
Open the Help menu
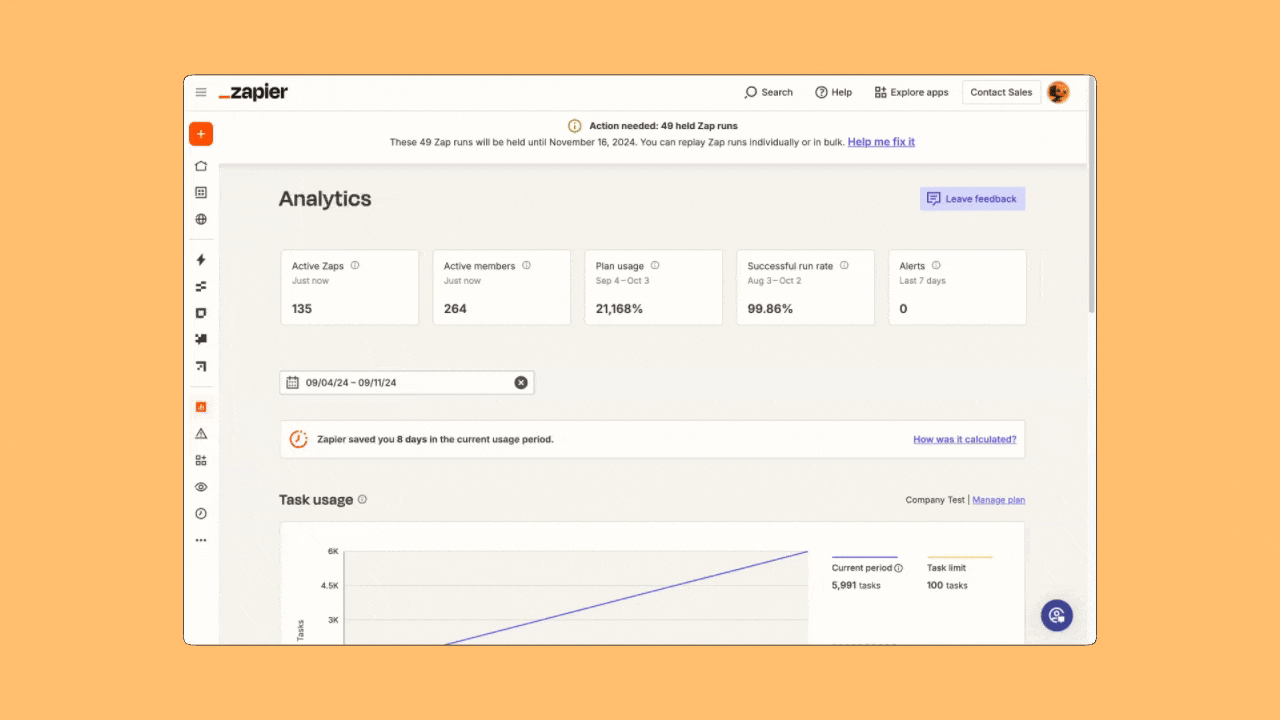(833, 92)
